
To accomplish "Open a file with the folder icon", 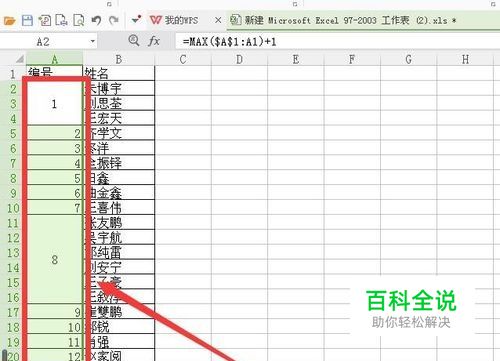I will point(10,21).
